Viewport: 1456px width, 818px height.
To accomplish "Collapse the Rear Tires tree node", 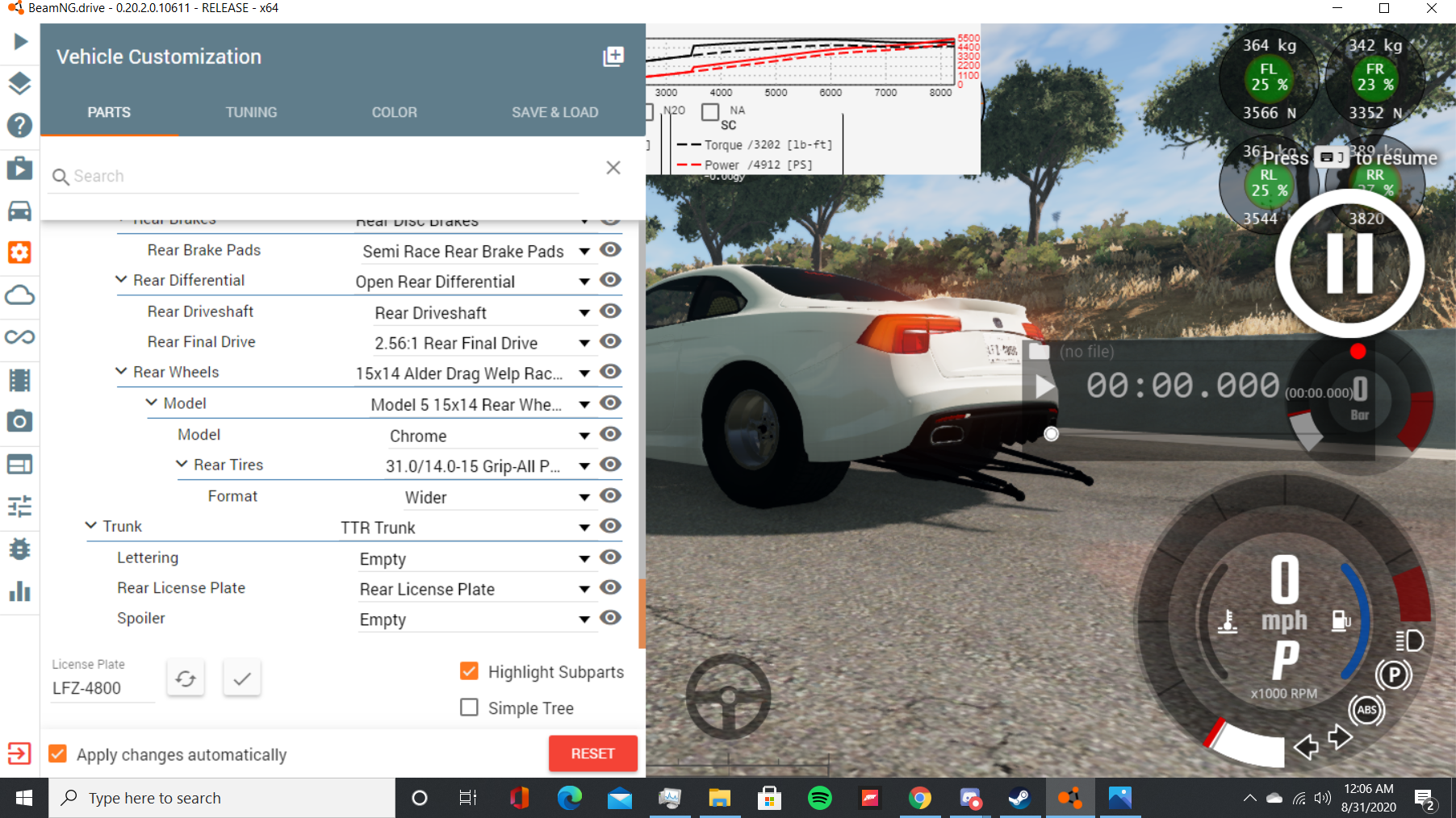I will coord(182,464).
